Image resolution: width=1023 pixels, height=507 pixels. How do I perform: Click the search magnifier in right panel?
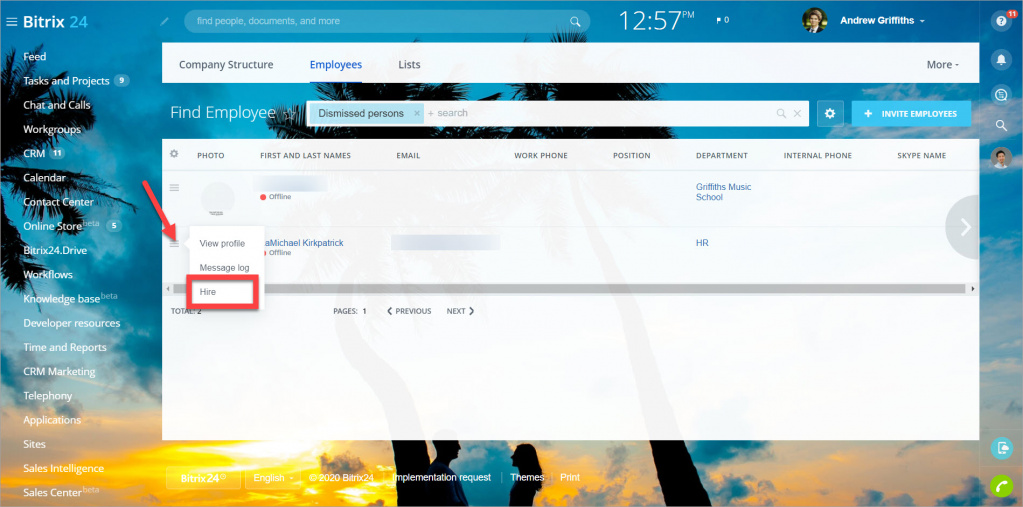1001,125
